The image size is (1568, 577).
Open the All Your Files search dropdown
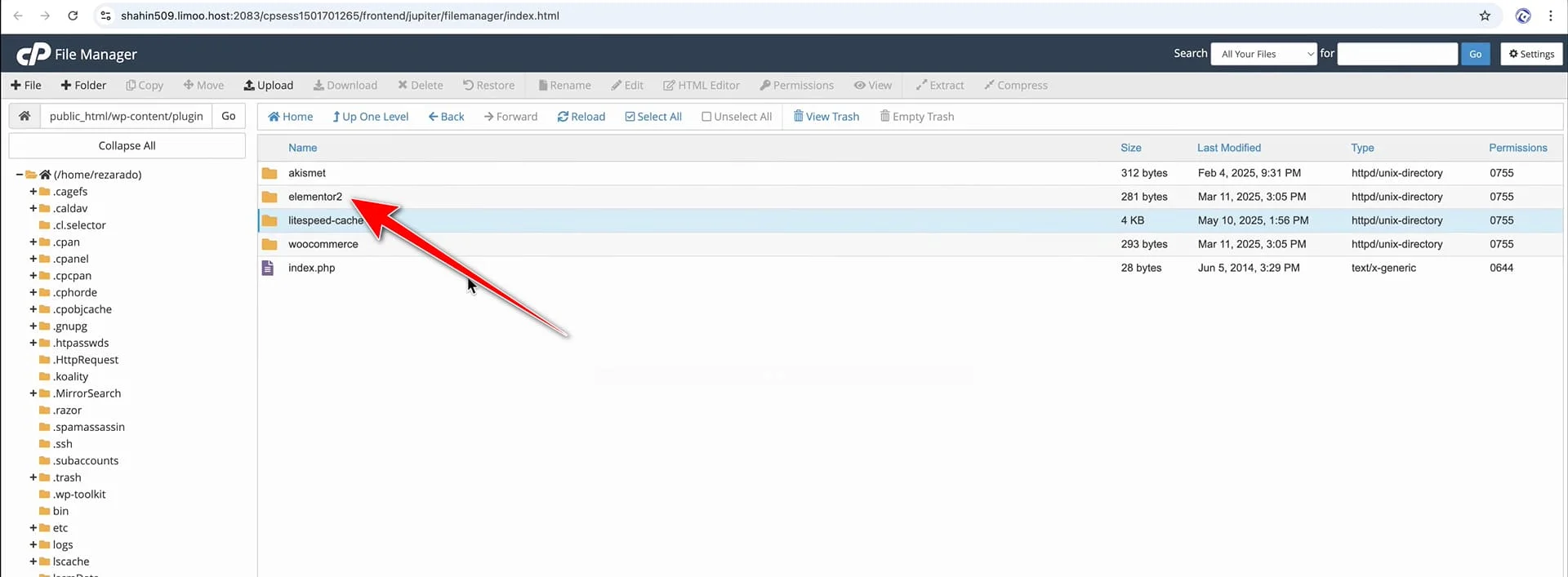1263,54
